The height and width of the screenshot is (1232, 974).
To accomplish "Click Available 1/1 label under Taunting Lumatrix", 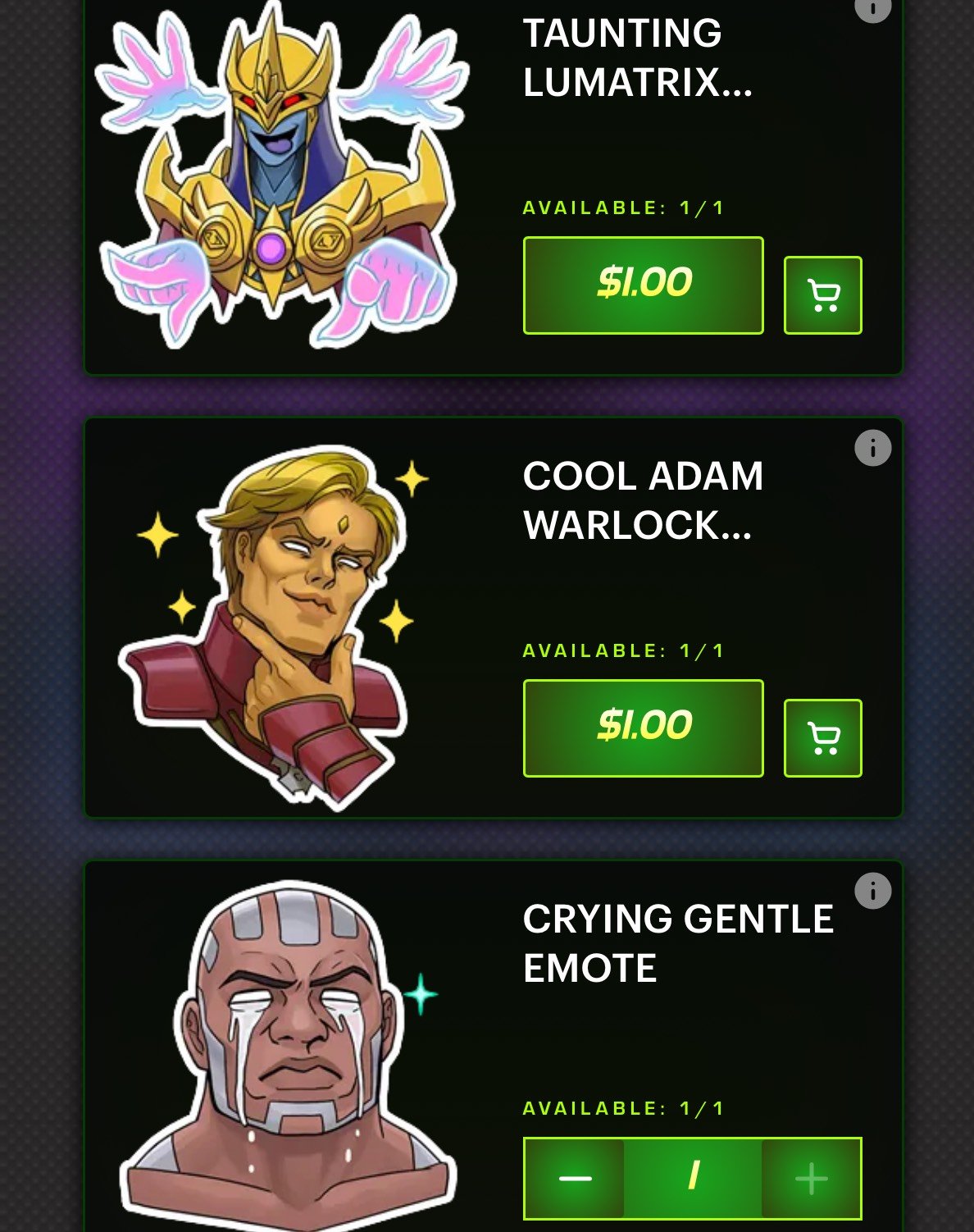I will pyautogui.click(x=624, y=208).
